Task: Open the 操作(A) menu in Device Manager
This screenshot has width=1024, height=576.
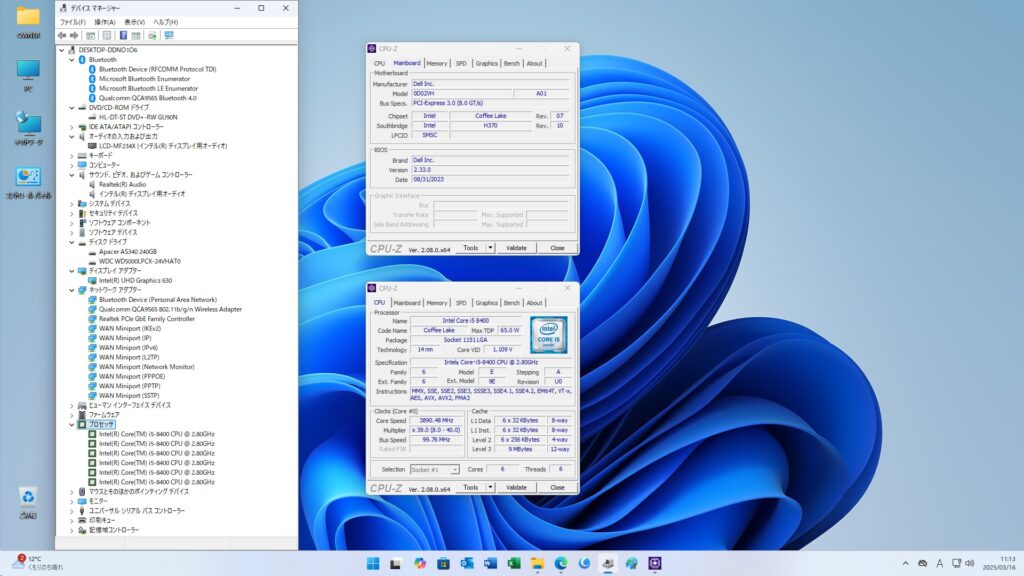Action: click(x=104, y=21)
